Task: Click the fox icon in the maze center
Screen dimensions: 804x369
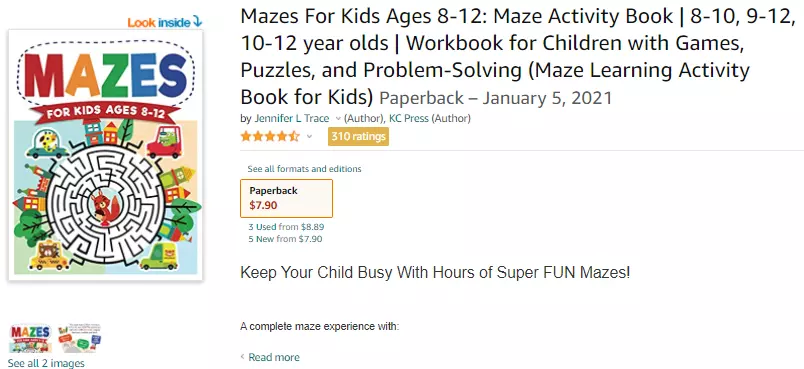Action: click(105, 206)
